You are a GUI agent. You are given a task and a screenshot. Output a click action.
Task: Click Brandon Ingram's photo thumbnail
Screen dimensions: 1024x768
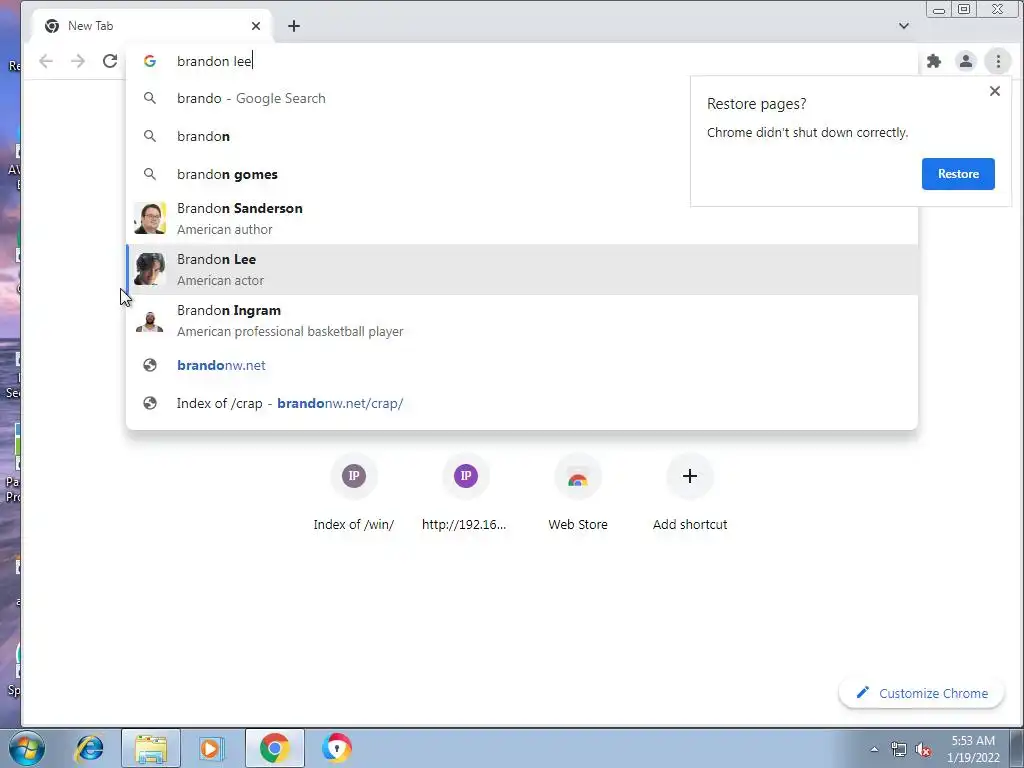pos(150,321)
